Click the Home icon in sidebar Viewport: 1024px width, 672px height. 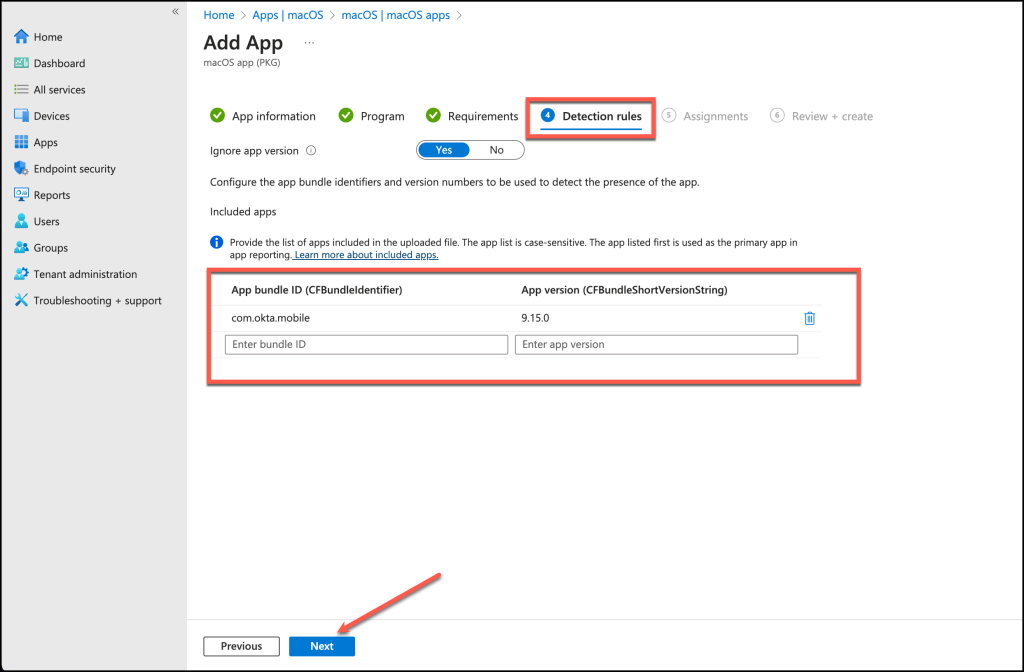click(x=21, y=37)
